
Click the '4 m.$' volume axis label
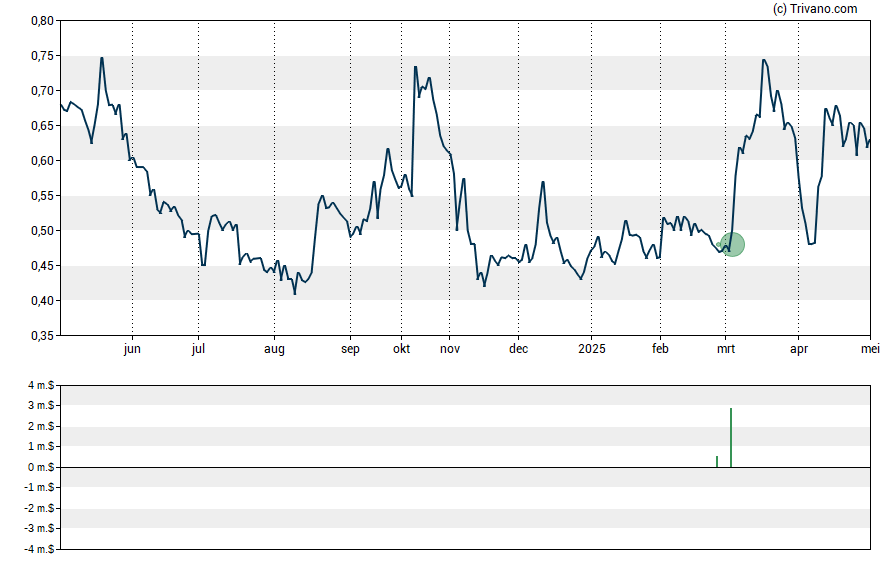[x=41, y=386]
